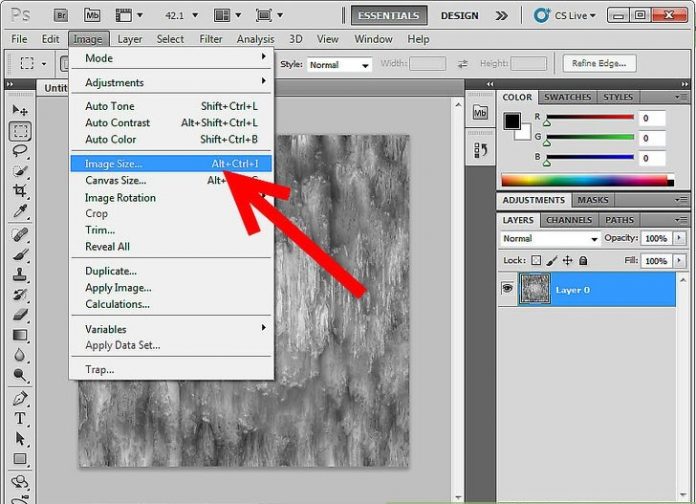The height and width of the screenshot is (504, 696).
Task: Click the Layer 0 thumbnail
Action: (x=534, y=290)
